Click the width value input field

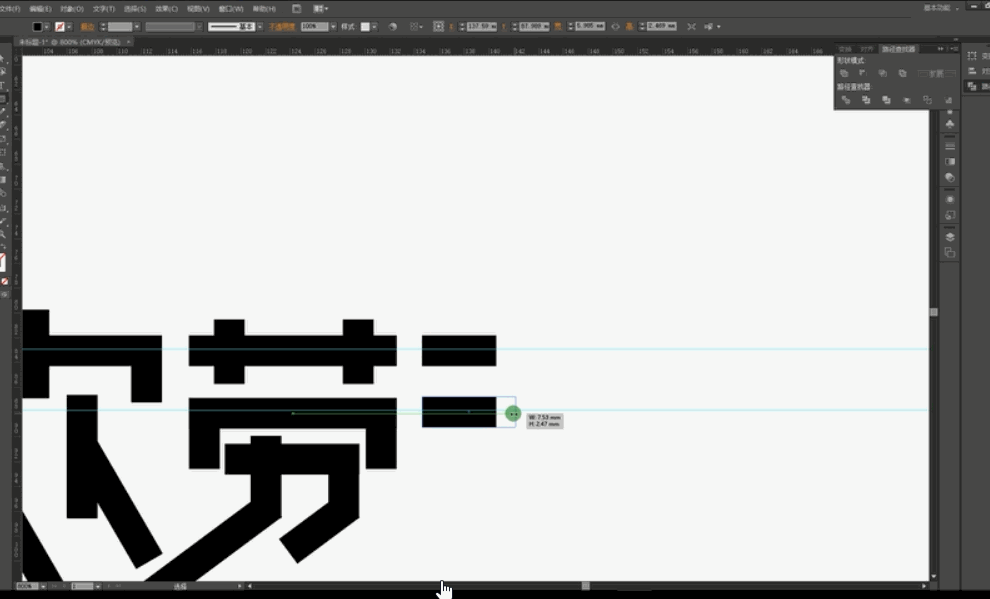(x=590, y=26)
